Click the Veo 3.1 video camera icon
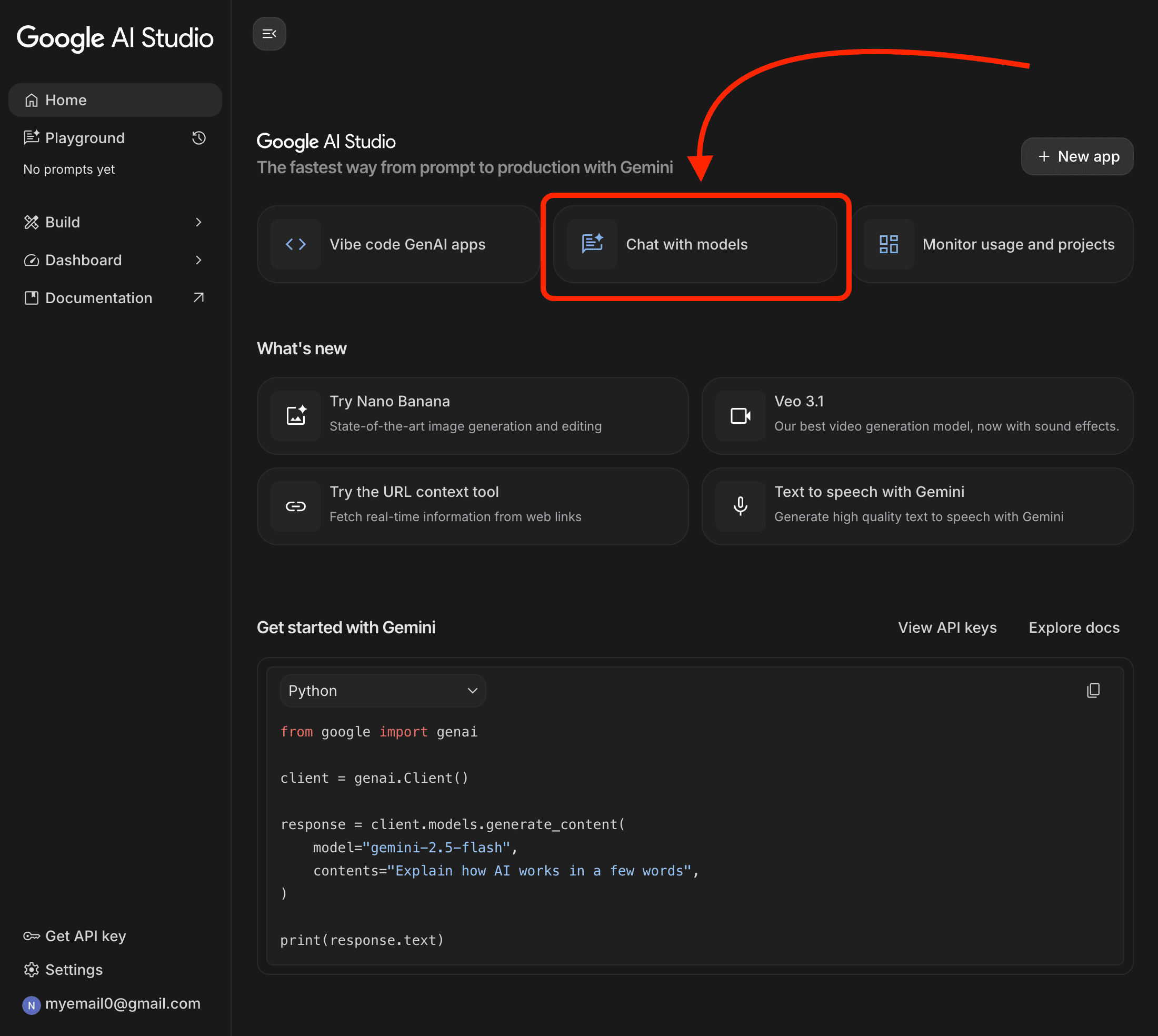 point(740,415)
